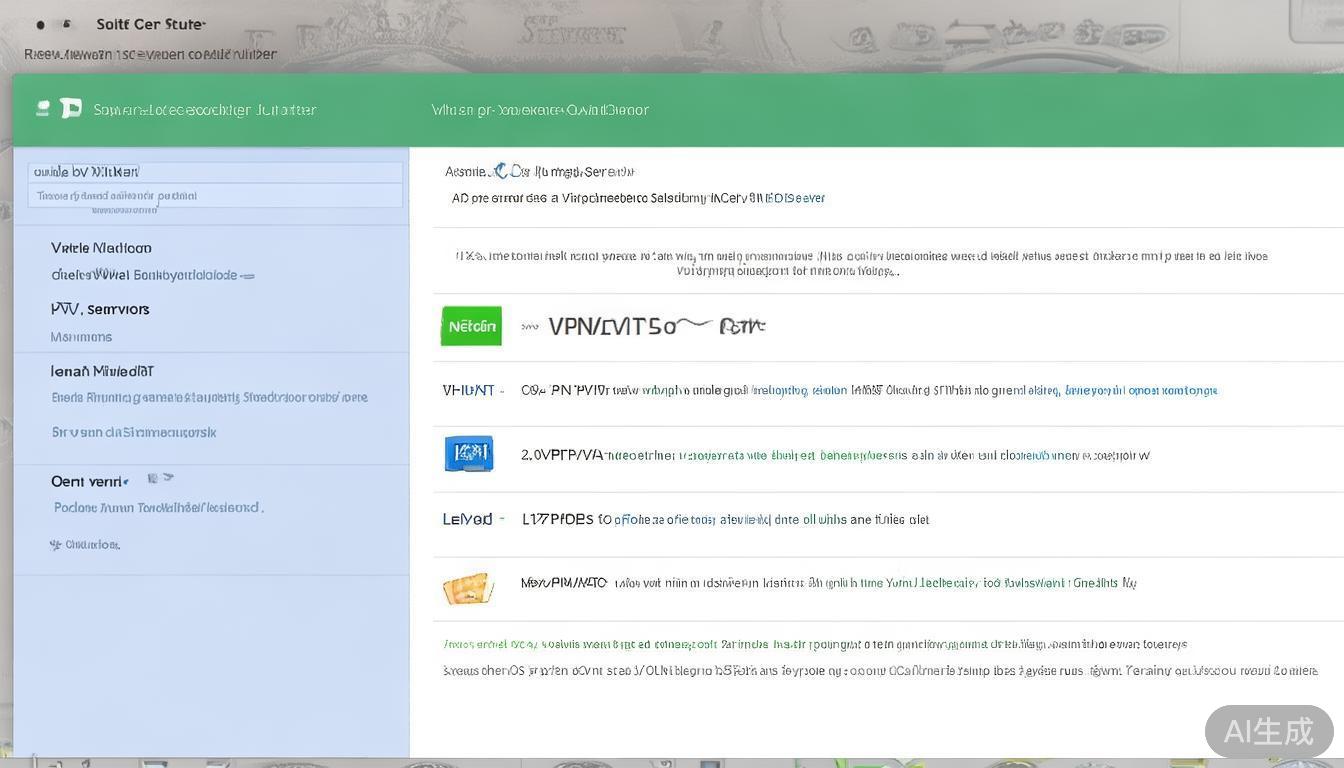Click the orange ticket icon in the list
Viewport: 1344px width, 768px height.
coord(468,588)
